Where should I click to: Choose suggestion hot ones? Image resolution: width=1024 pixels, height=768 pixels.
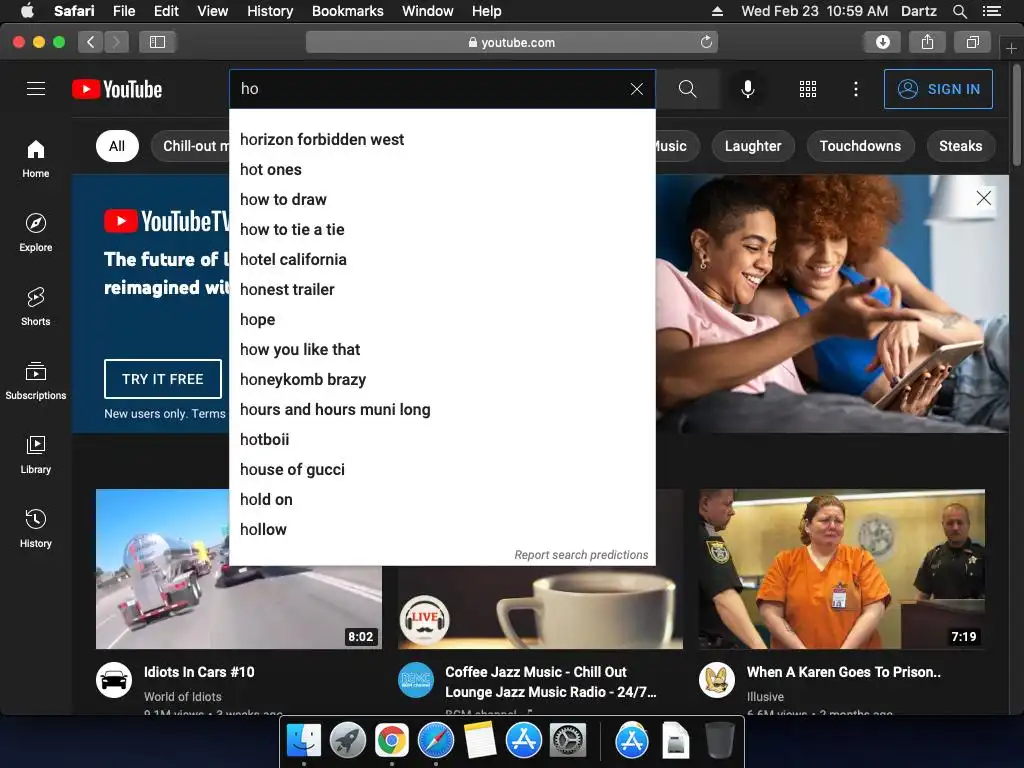coord(442,169)
